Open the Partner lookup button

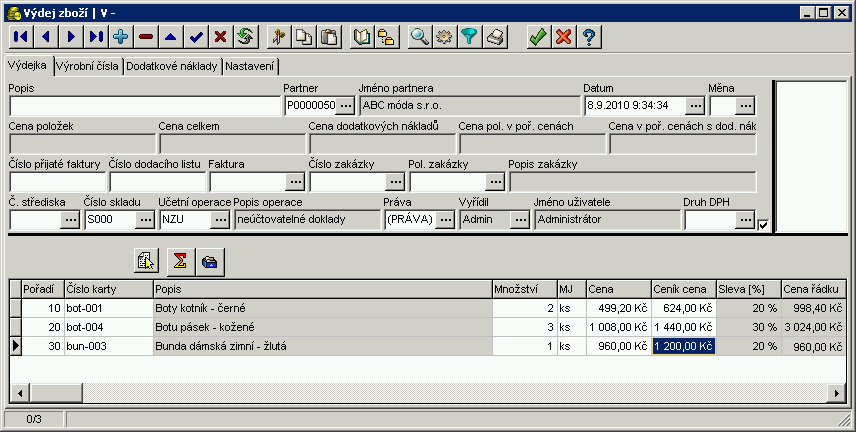pyautogui.click(x=345, y=104)
